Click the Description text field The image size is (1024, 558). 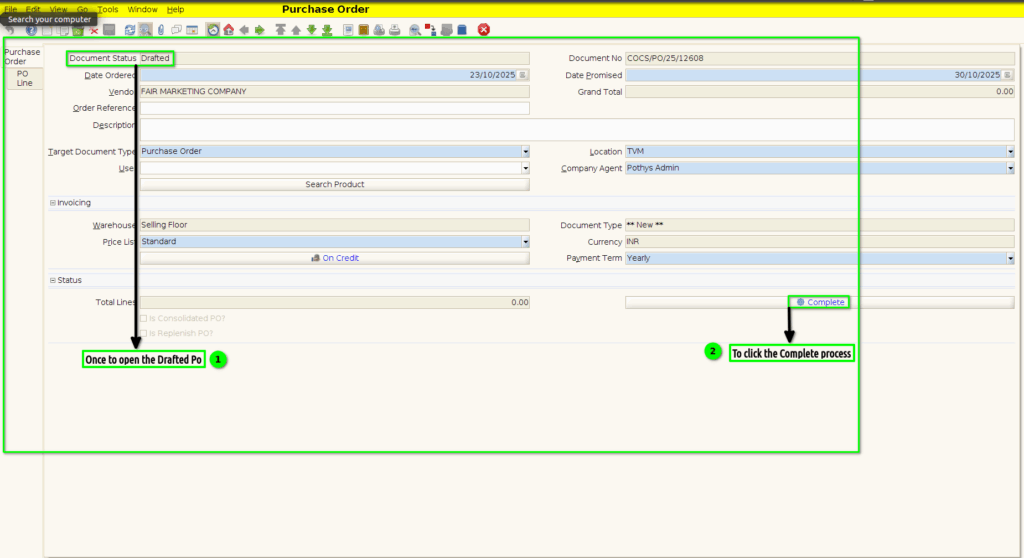577,129
